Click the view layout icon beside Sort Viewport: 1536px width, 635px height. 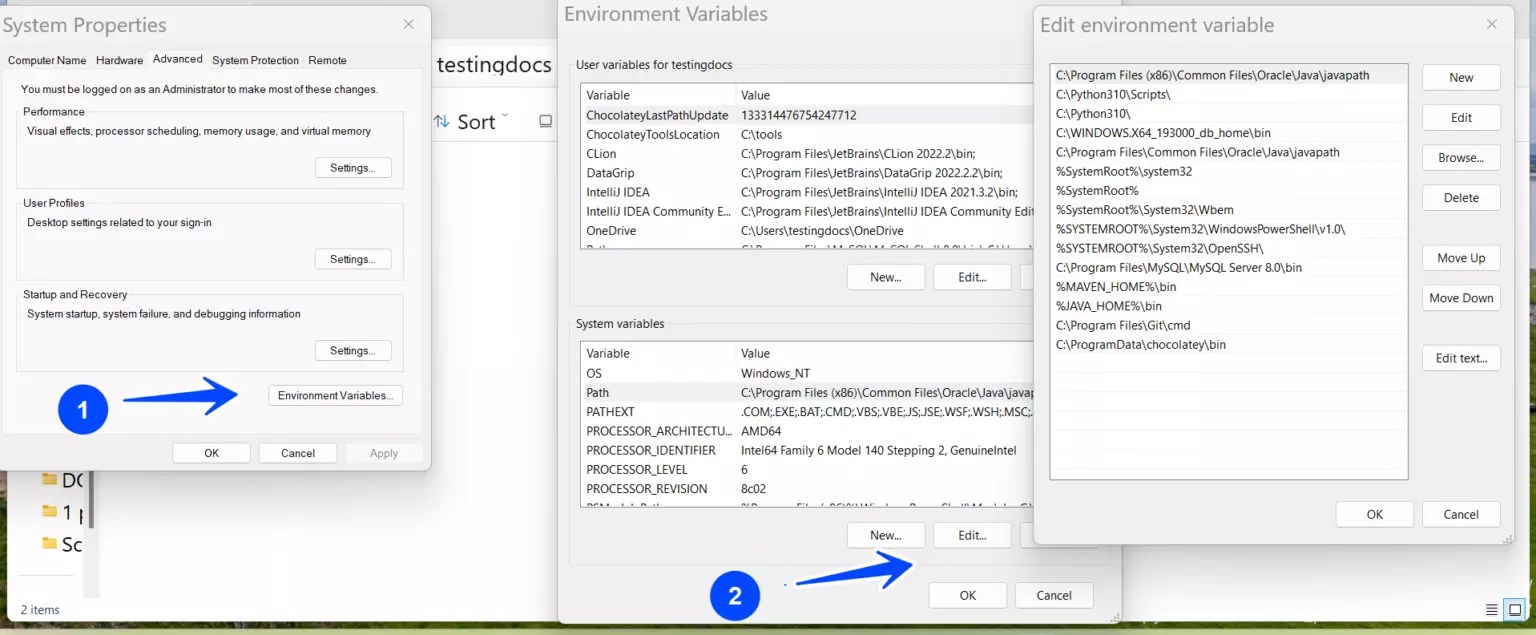tap(545, 121)
